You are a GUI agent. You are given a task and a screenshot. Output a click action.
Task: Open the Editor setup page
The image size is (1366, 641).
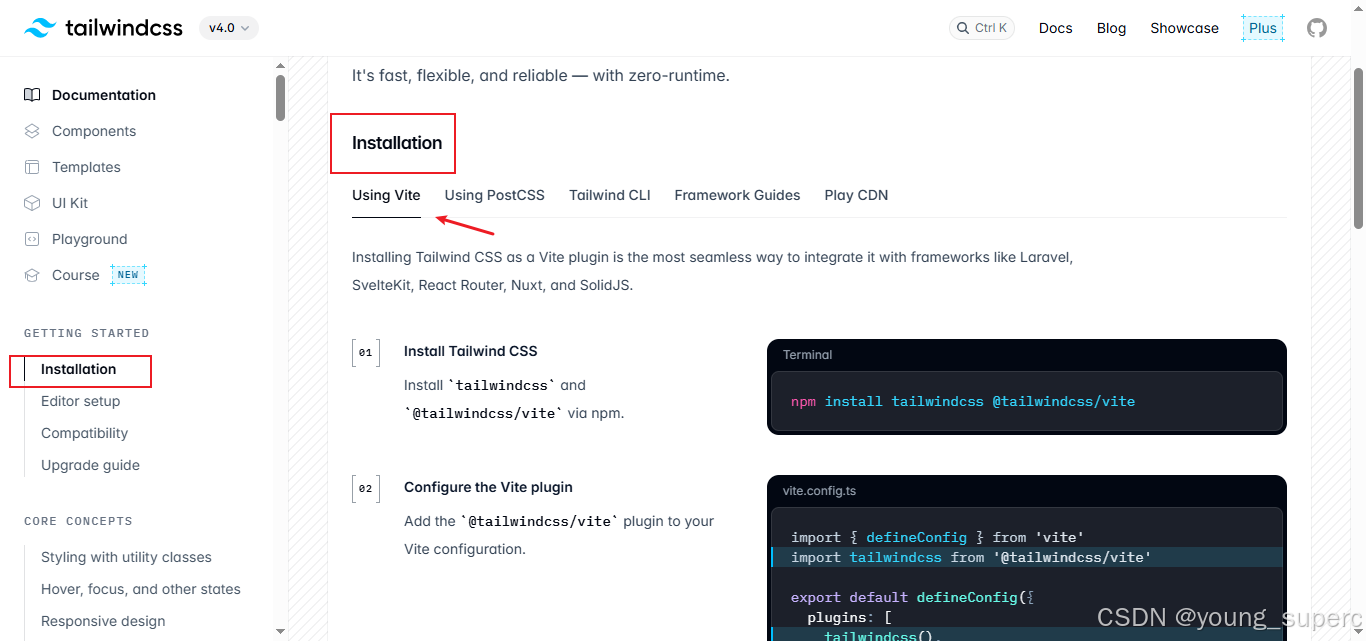point(81,401)
